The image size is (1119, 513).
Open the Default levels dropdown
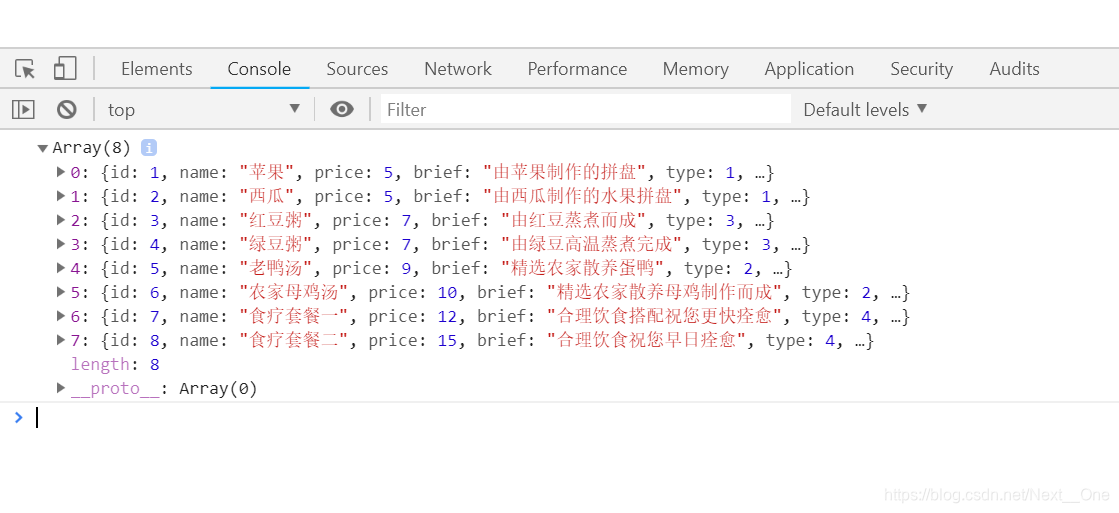(x=865, y=109)
